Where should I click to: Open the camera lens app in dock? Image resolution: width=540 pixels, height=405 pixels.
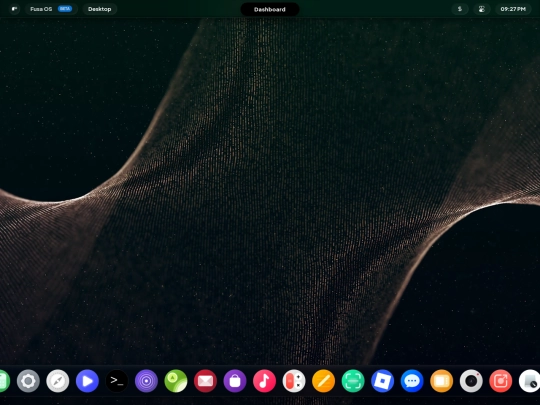coord(471,381)
